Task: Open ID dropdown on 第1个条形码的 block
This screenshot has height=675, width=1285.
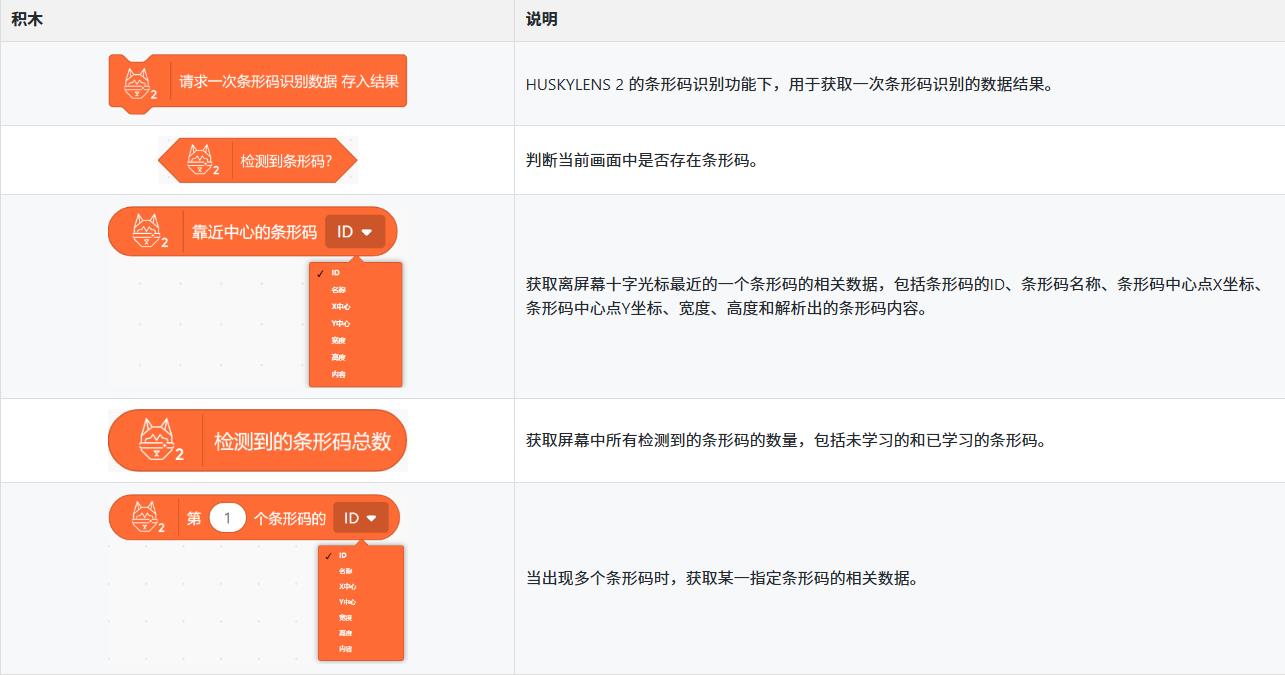Action: coord(361,518)
